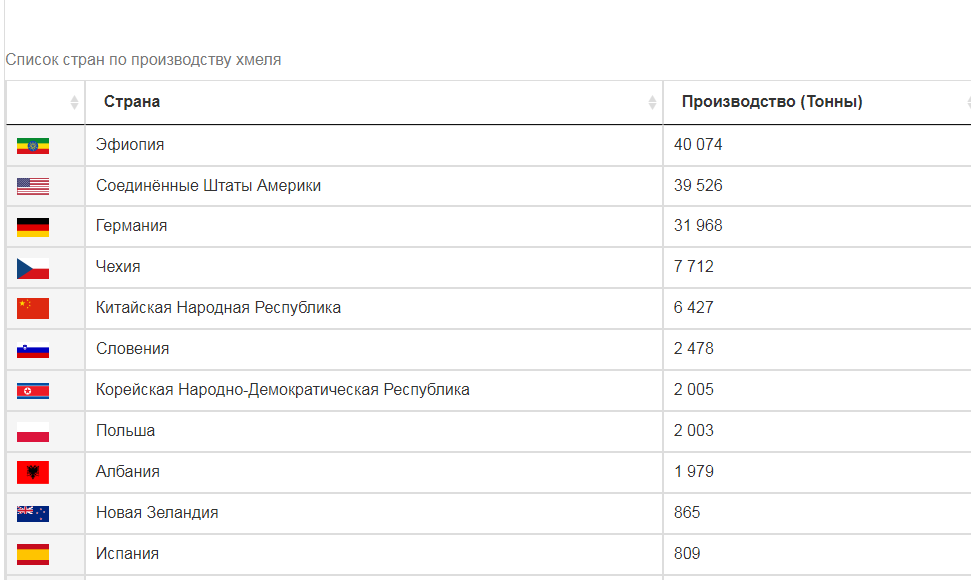Click the Germany flag icon
The width and height of the screenshot is (971, 580).
click(33, 227)
